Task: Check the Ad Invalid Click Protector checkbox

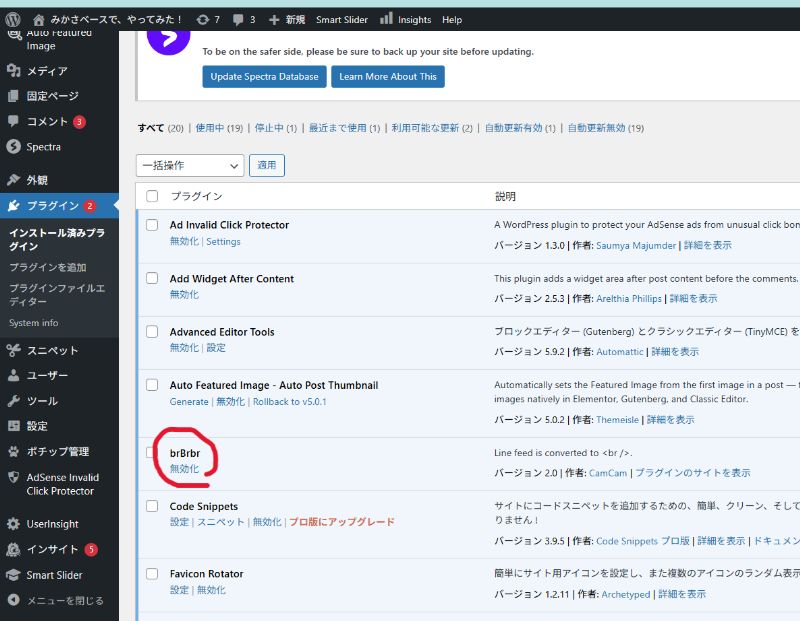Action: [152, 225]
